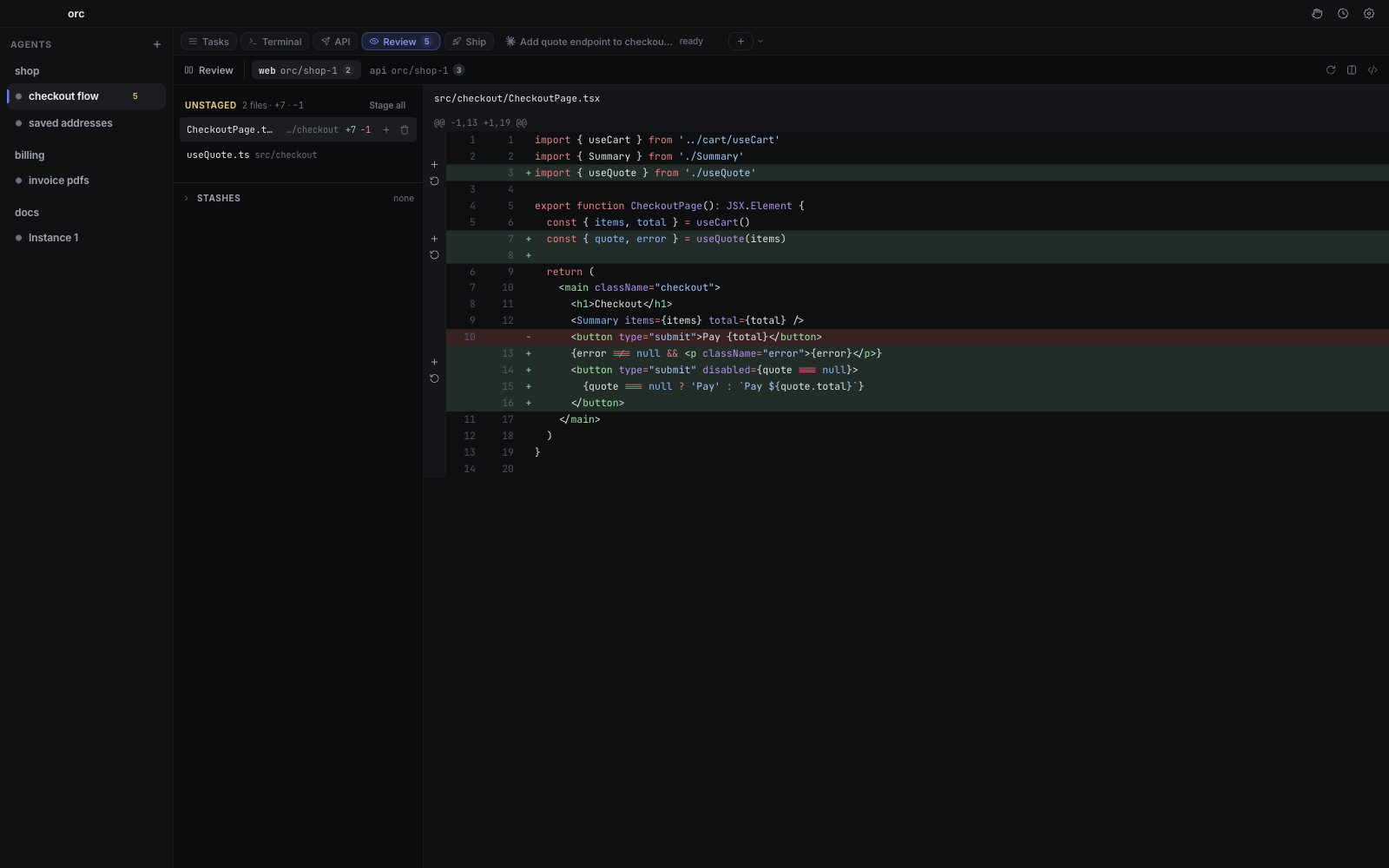This screenshot has width=1389, height=868.
Task: Open useQuote.ts in the unstaged list
Action: tap(298, 155)
